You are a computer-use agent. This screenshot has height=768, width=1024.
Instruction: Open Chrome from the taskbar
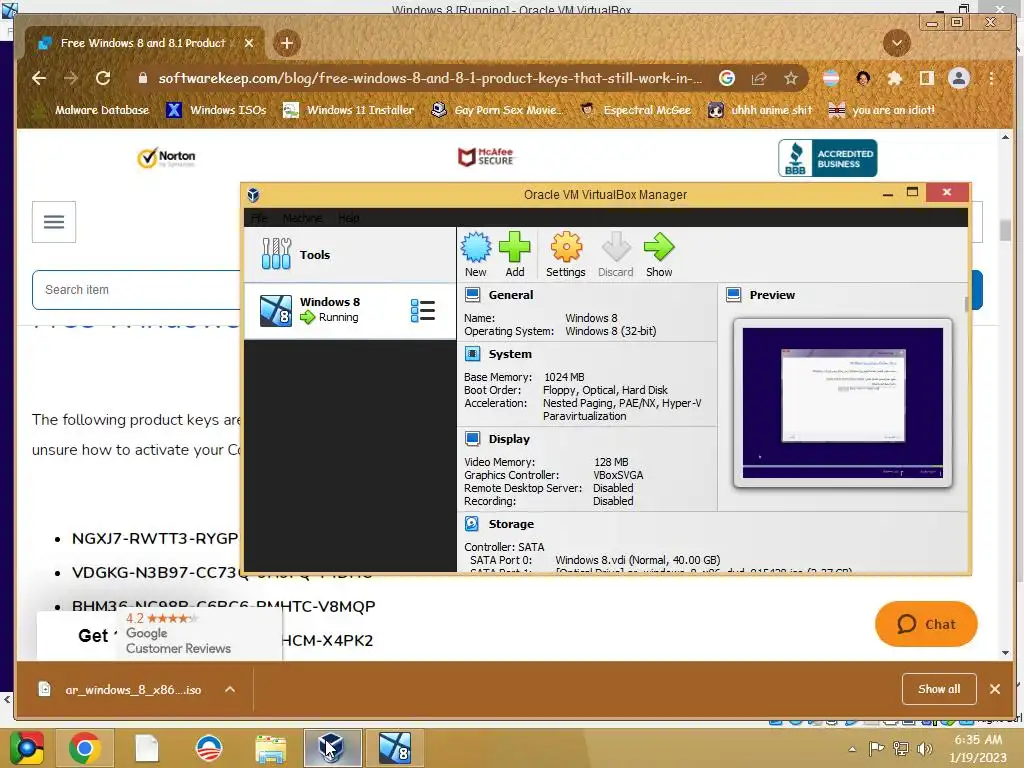(x=84, y=748)
